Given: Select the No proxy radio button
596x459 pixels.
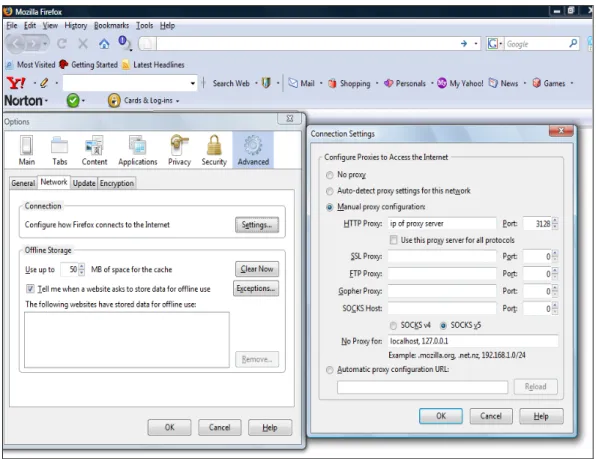Looking at the screenshot, I should (x=330, y=175).
